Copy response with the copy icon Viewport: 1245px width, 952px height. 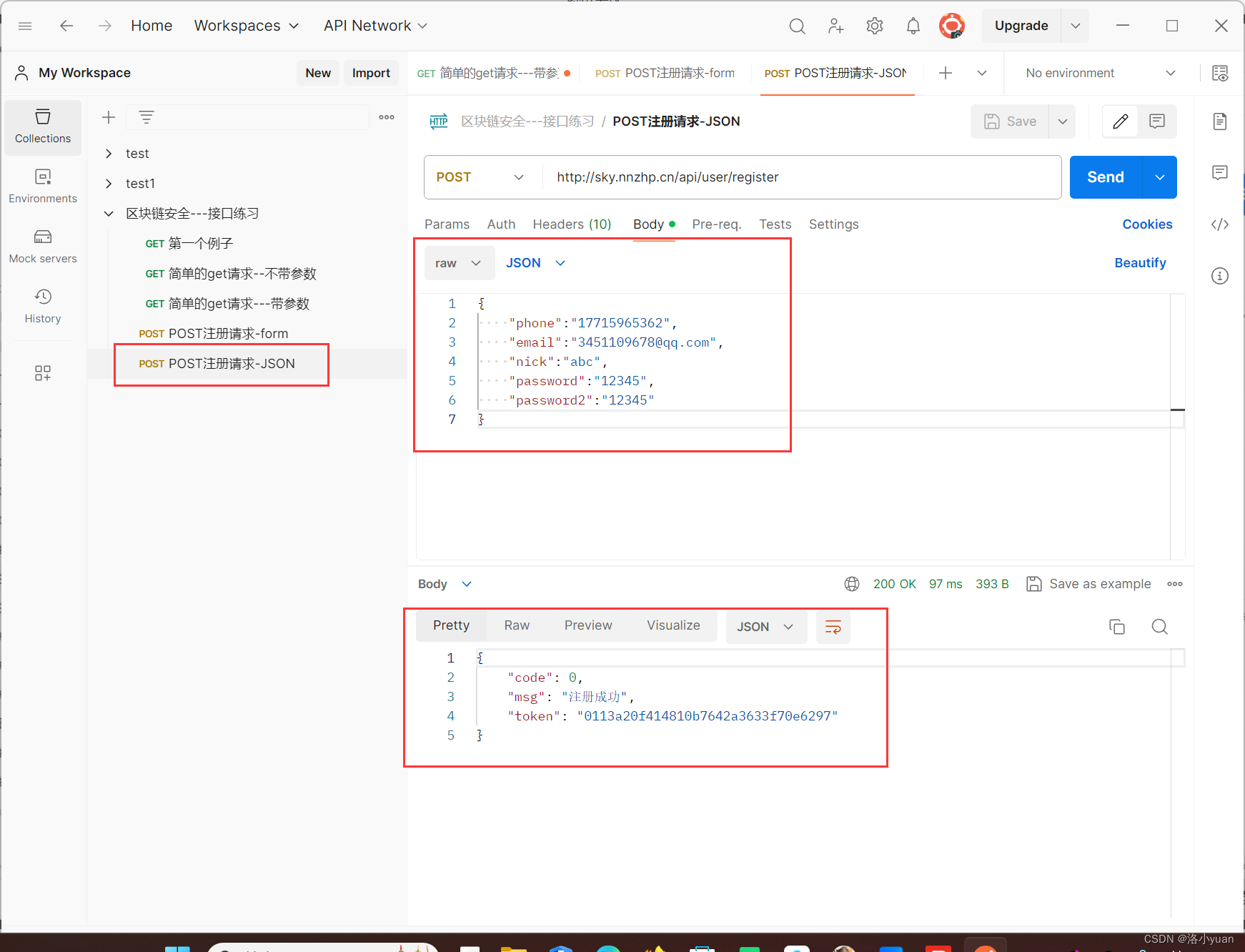click(1117, 627)
